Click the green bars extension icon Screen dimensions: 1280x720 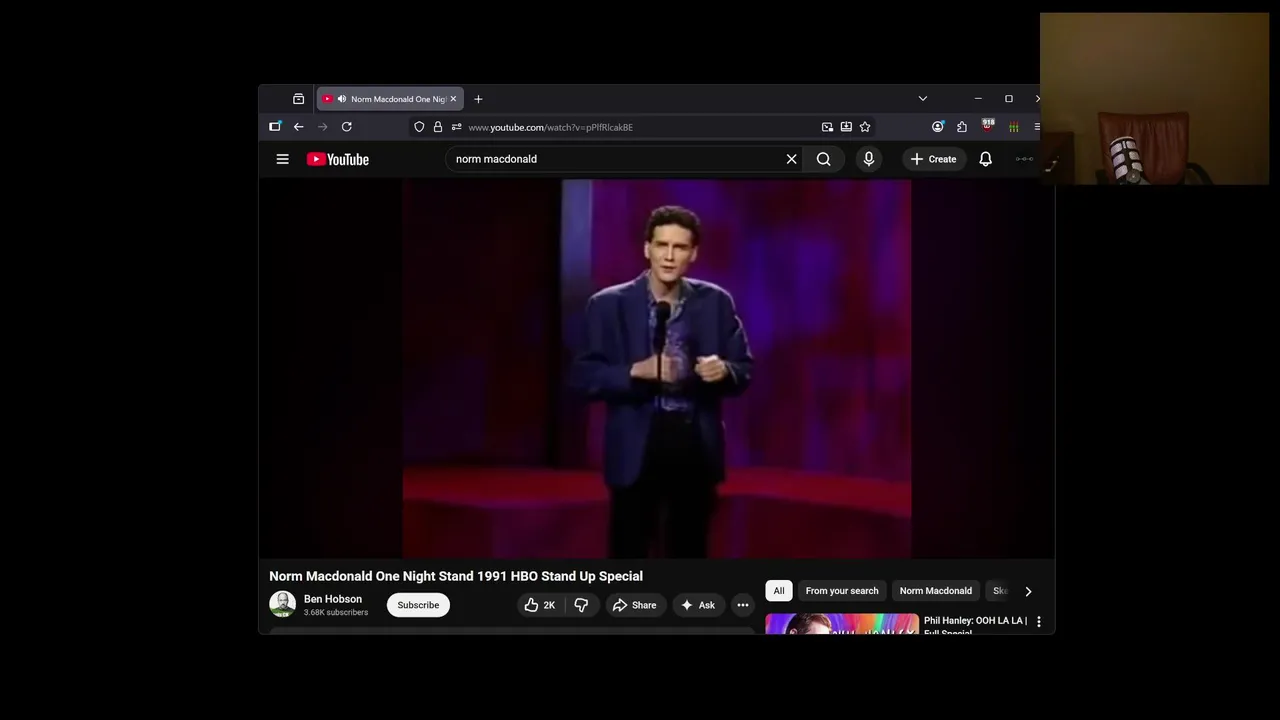point(1013,127)
